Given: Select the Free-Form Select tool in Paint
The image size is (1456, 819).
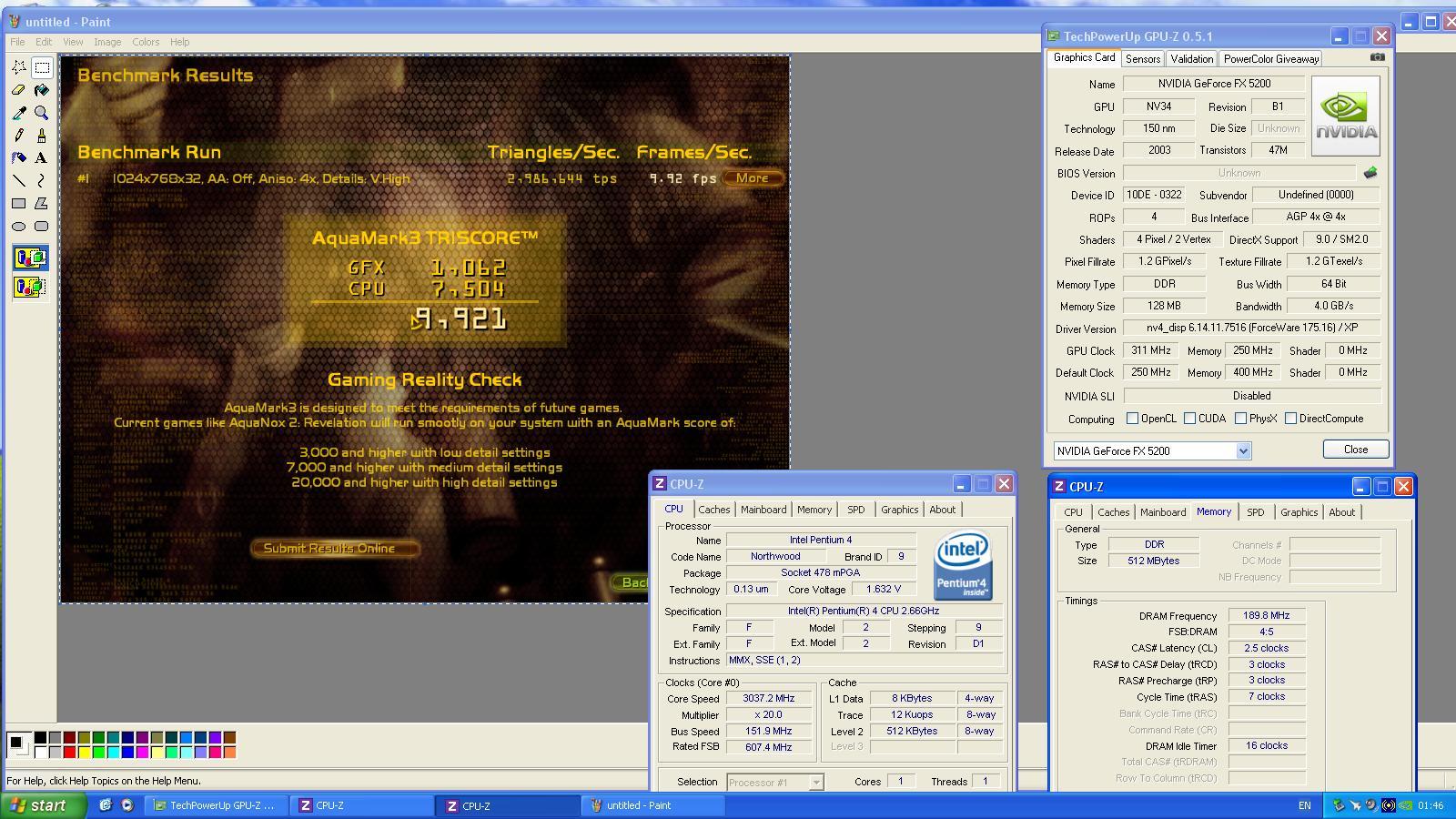Looking at the screenshot, I should [18, 67].
